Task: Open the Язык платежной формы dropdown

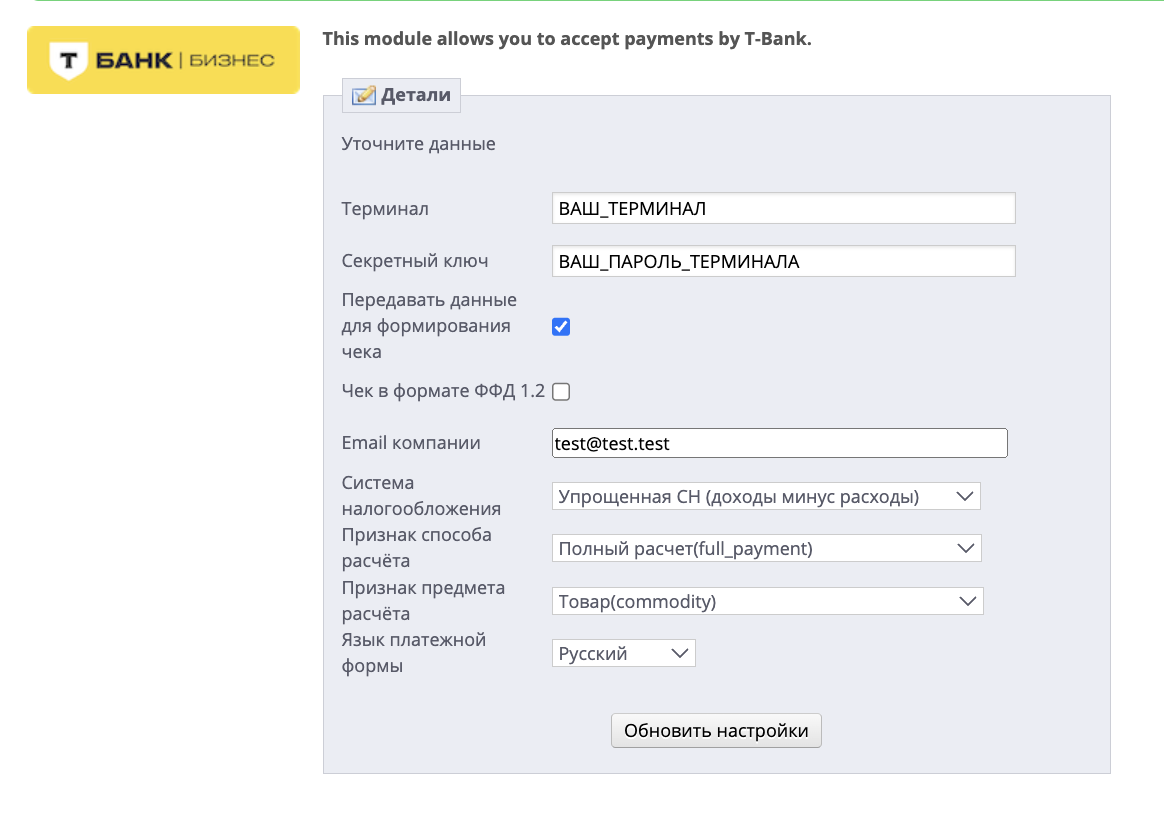Action: pos(624,653)
